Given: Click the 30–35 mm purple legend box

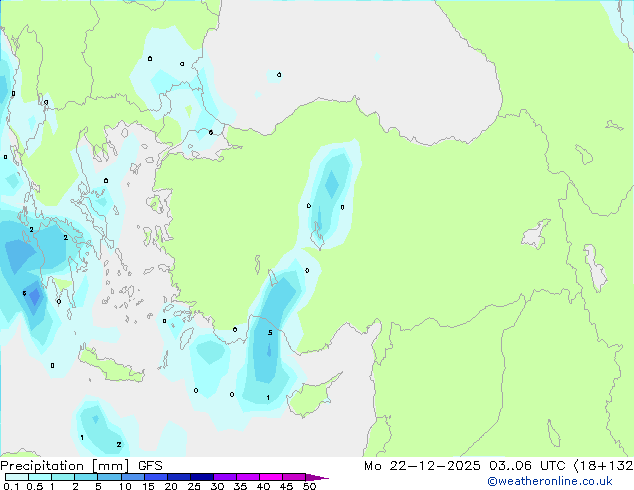Looking at the screenshot, I should (x=225, y=477).
